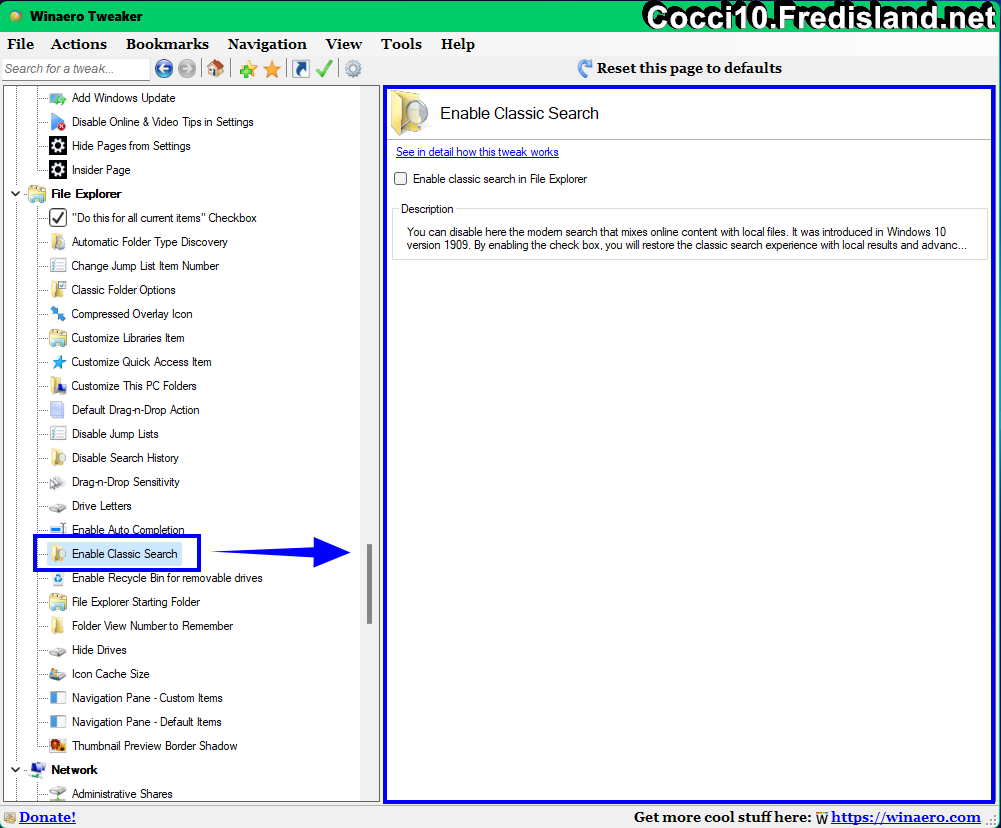The image size is (1001, 828).
Task: Click the create shortcut arrow icon
Action: pos(301,68)
